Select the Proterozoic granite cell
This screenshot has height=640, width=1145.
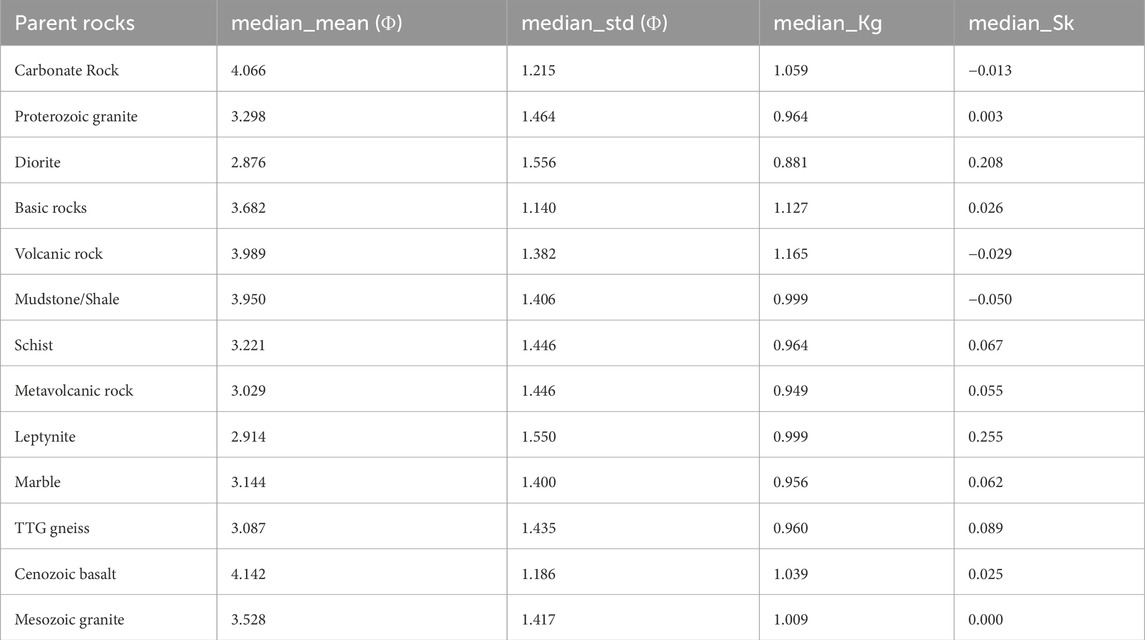tap(76, 117)
